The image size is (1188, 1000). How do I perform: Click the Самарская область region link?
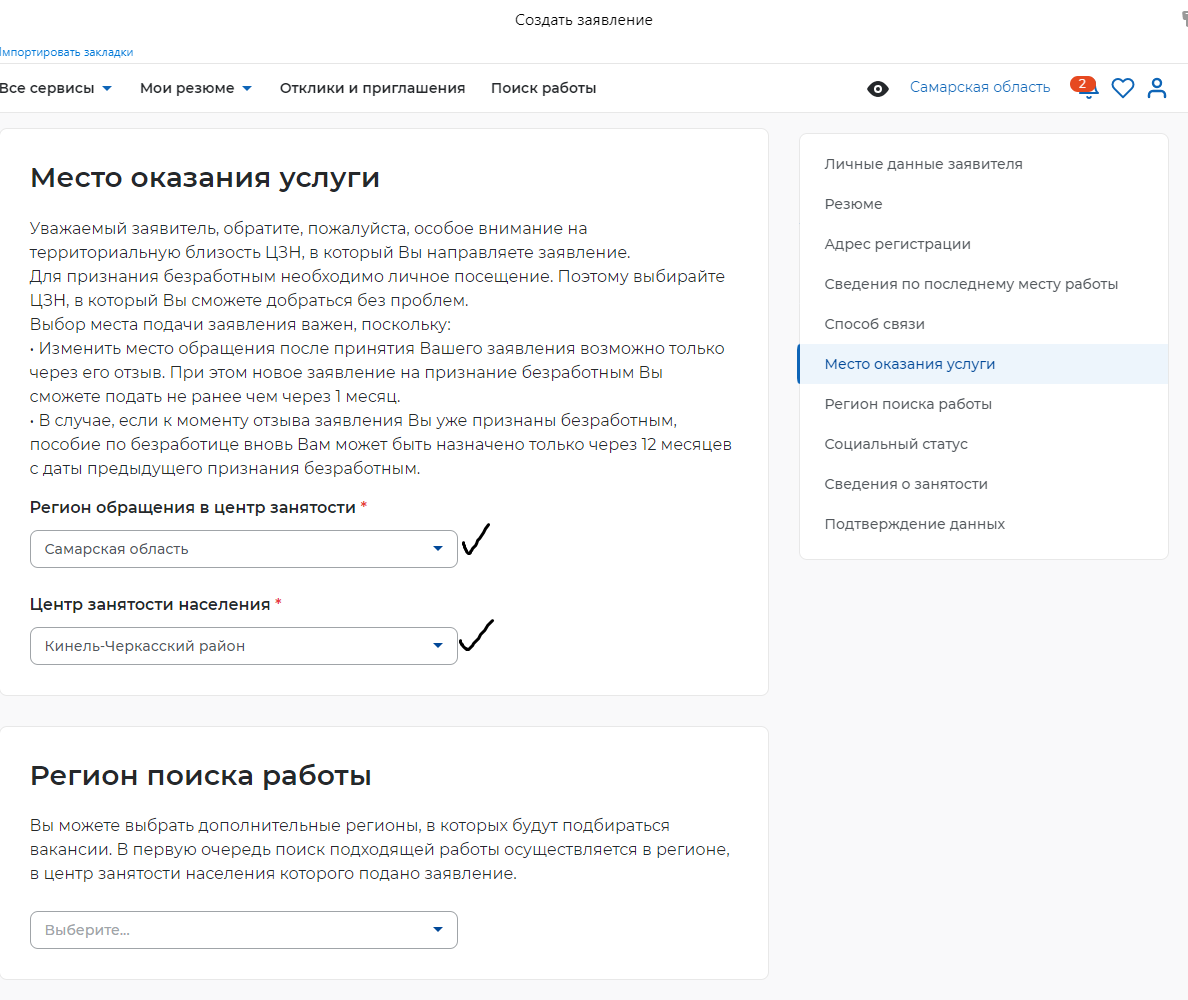coord(980,87)
